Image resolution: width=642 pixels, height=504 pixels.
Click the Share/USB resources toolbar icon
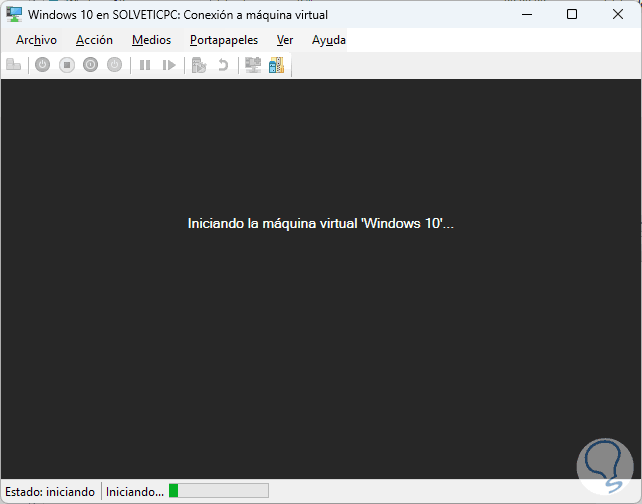(277, 65)
